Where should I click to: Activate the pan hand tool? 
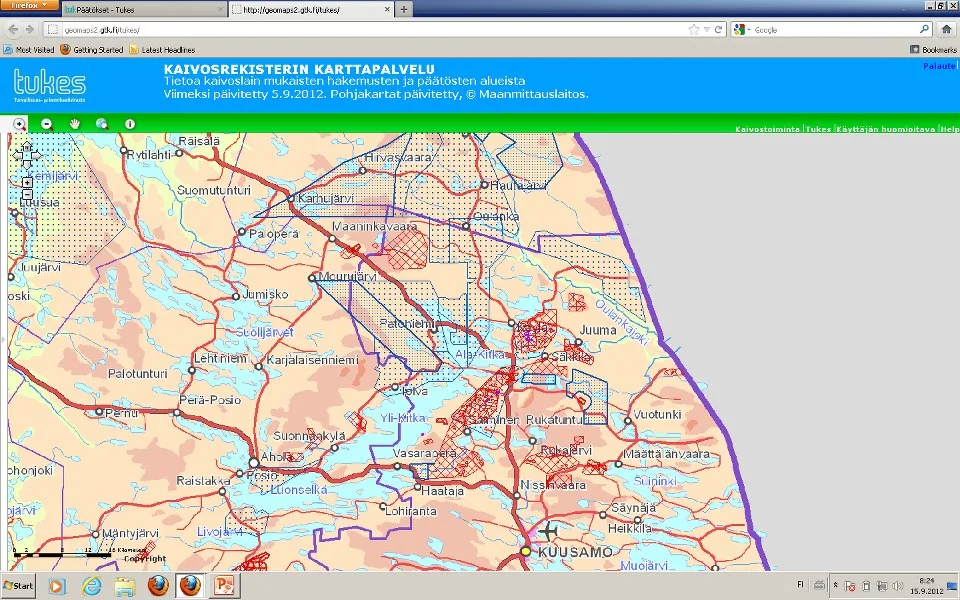pos(74,124)
